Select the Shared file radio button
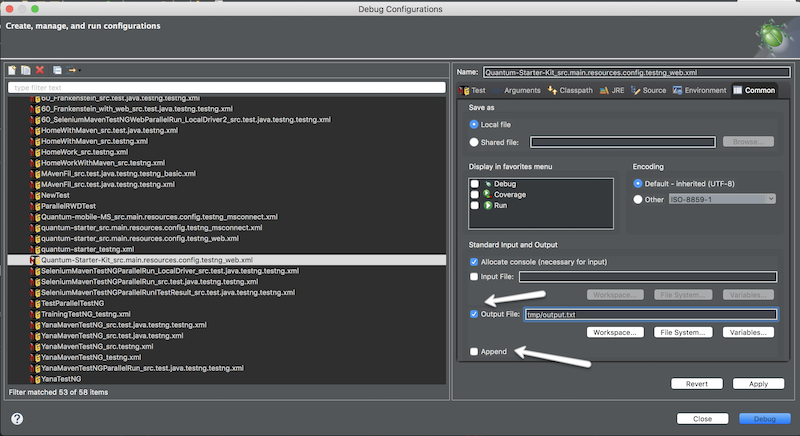This screenshot has width=800, height=436. coord(474,143)
